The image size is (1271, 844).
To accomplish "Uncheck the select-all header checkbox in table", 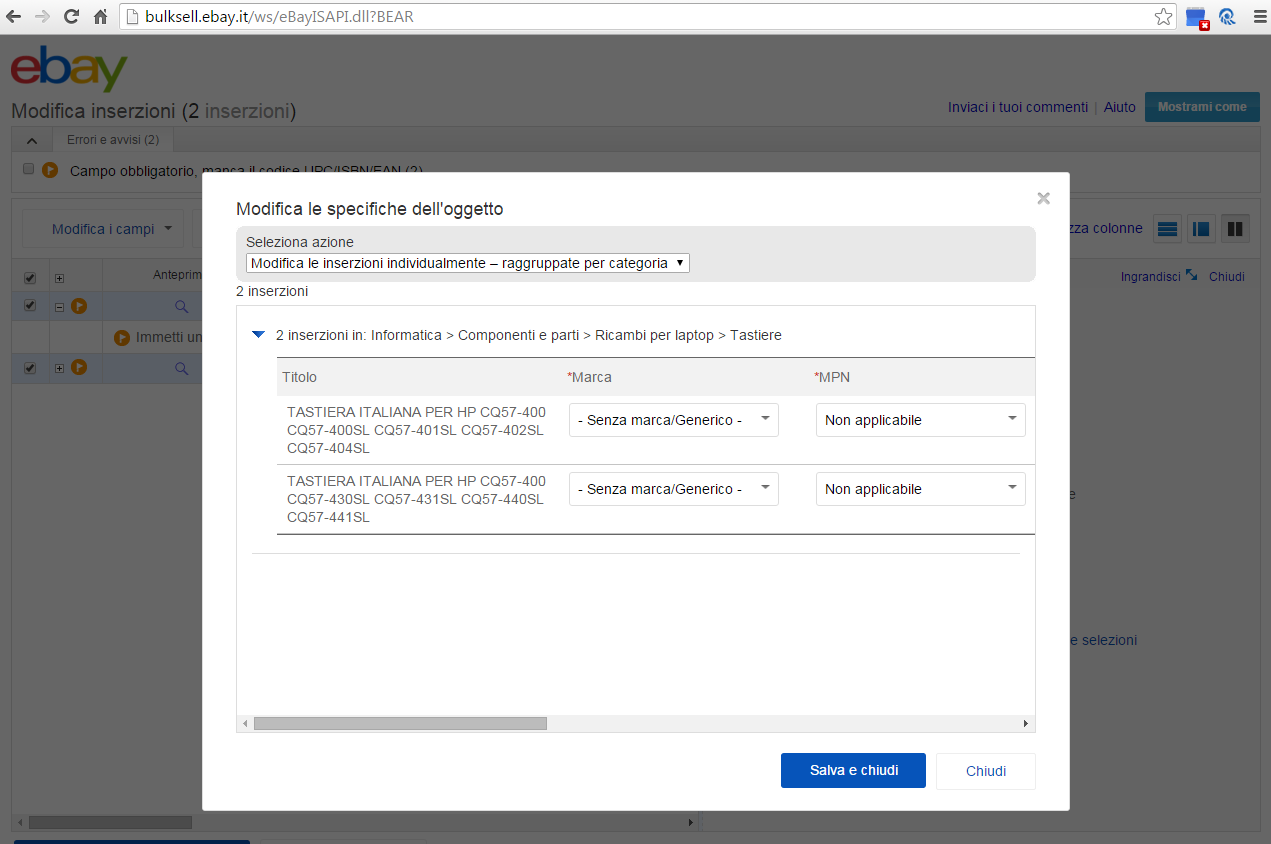I will [30, 277].
